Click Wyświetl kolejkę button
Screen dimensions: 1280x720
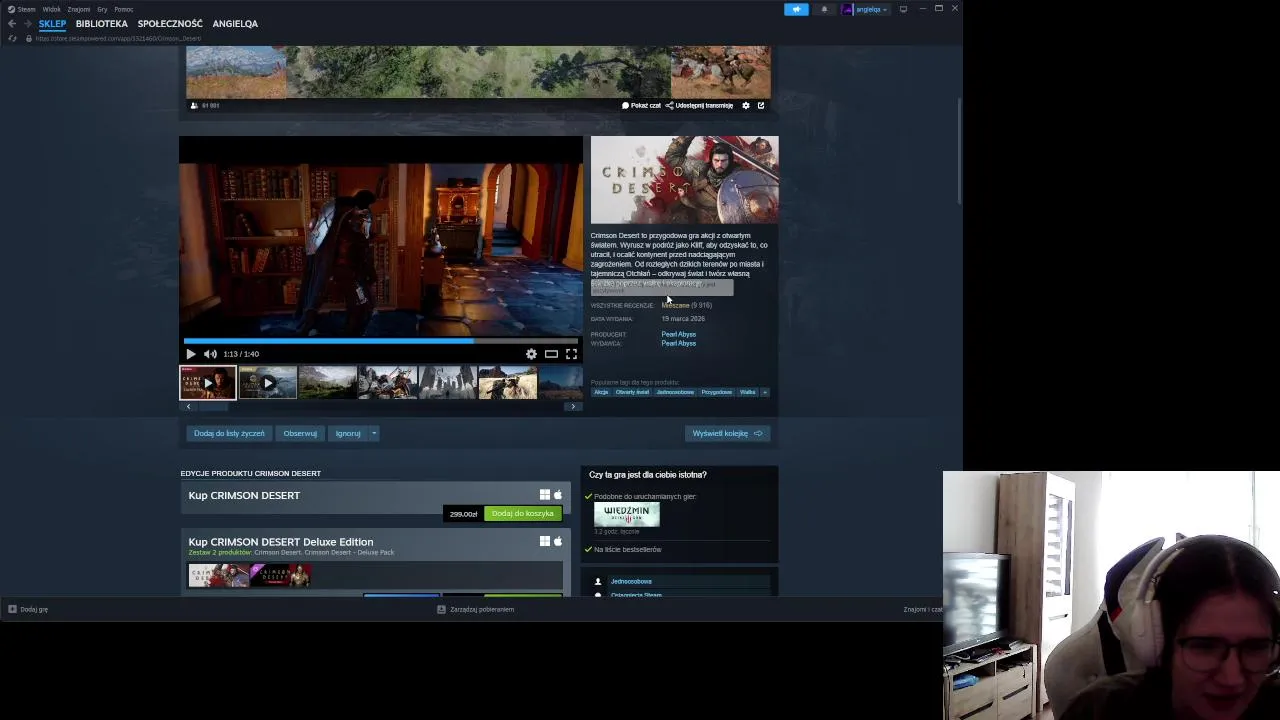coord(727,434)
